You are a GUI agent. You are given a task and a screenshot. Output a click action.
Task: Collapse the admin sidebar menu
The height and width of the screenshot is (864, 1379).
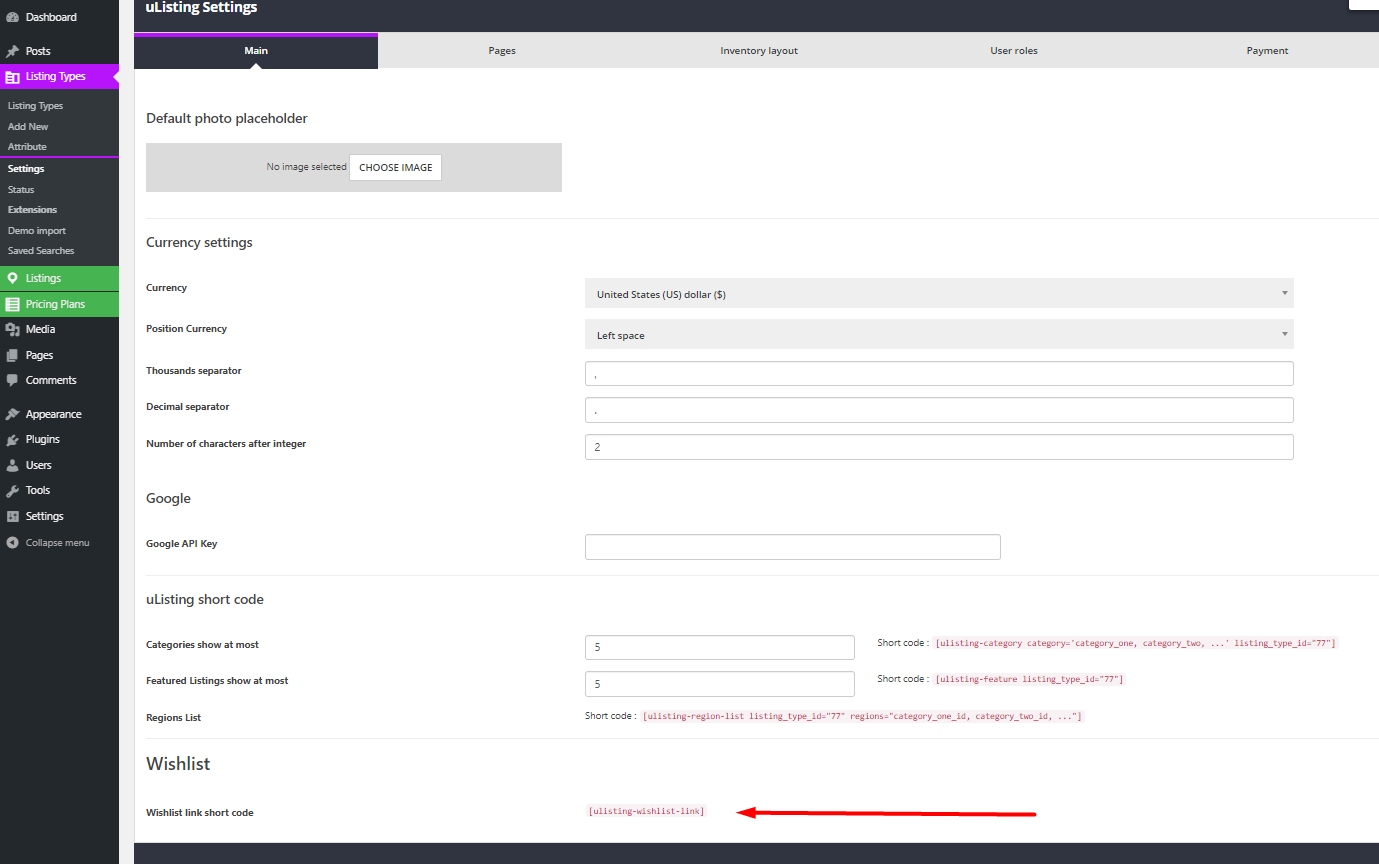48,543
